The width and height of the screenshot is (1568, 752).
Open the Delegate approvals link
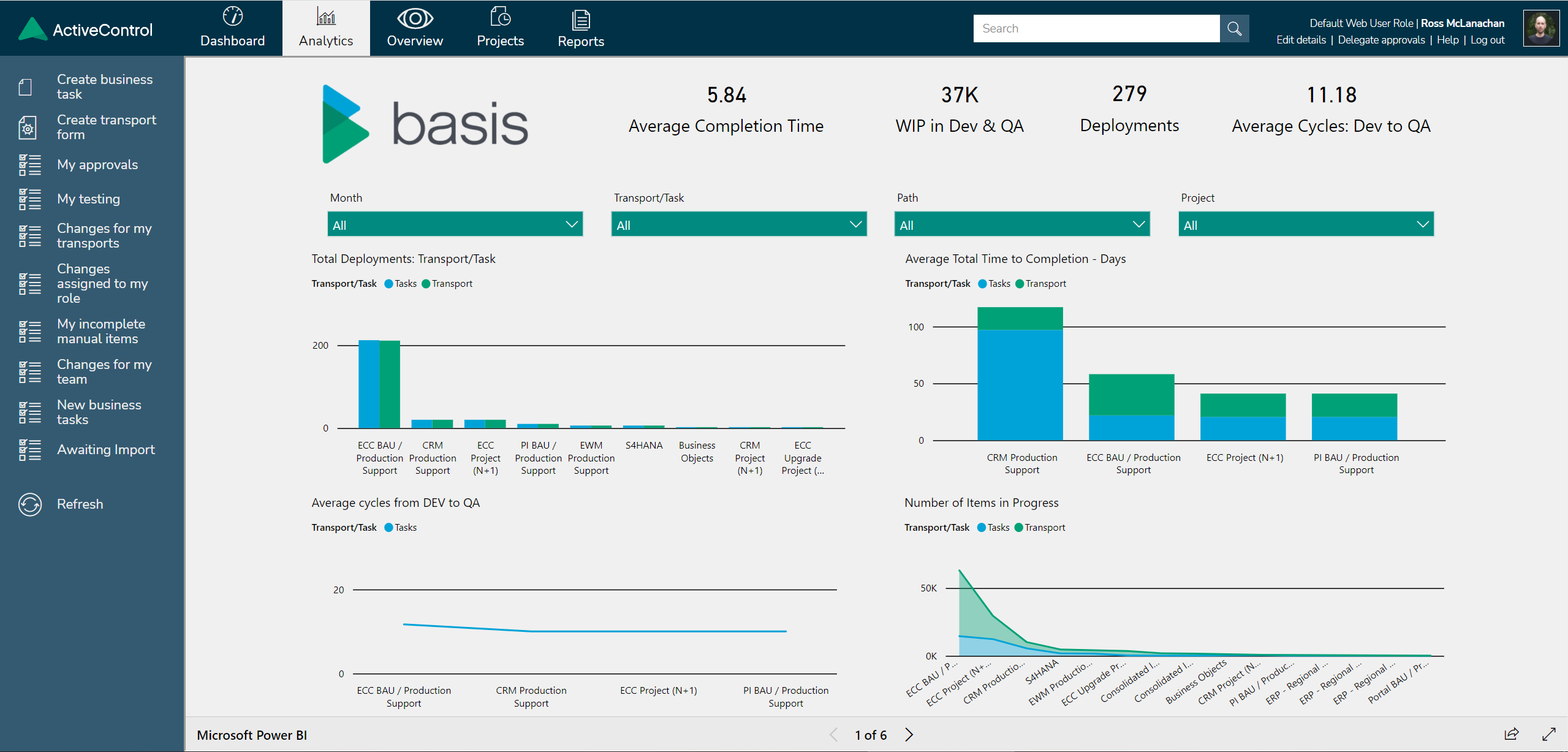coord(1381,39)
